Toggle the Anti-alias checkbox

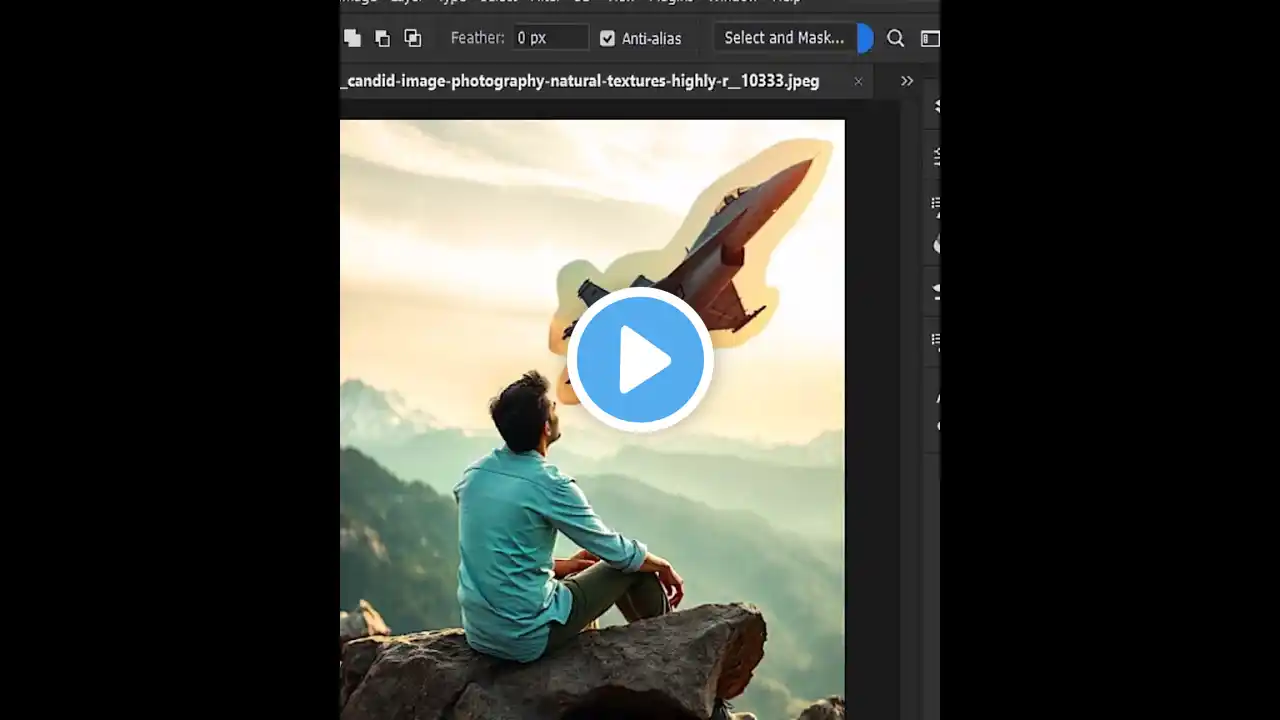(x=607, y=38)
